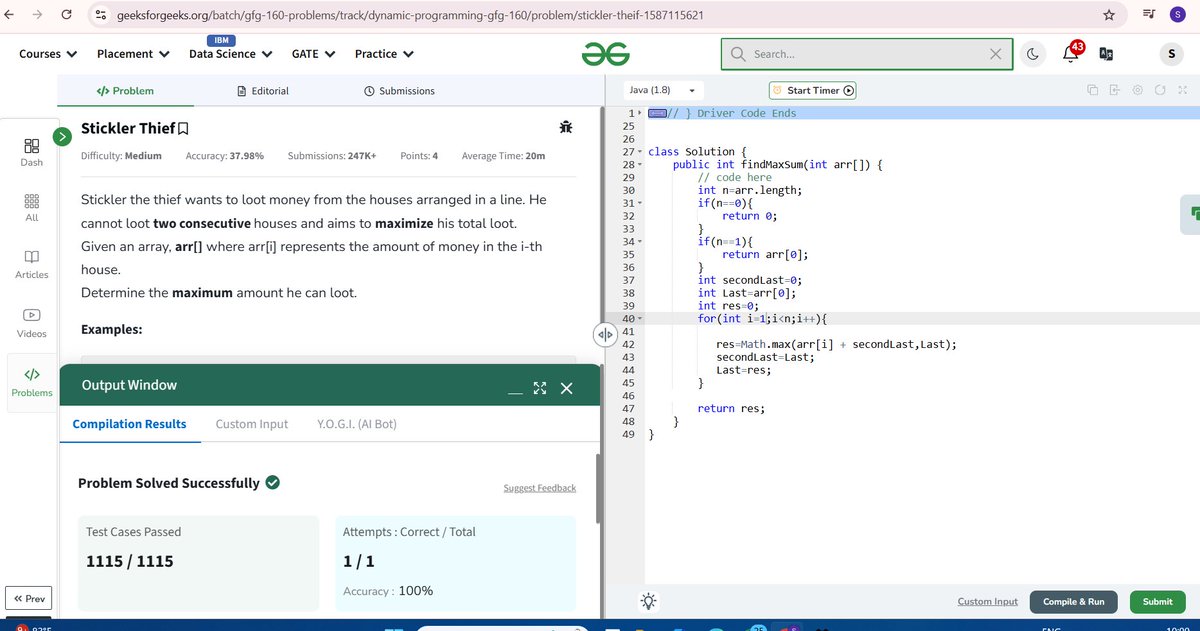Click the lightbulb hint icon
Viewport: 1200px width, 631px height.
coord(649,601)
